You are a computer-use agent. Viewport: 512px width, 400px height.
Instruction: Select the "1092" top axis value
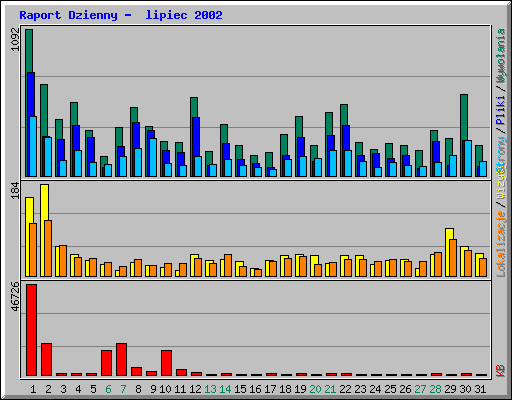(15, 39)
